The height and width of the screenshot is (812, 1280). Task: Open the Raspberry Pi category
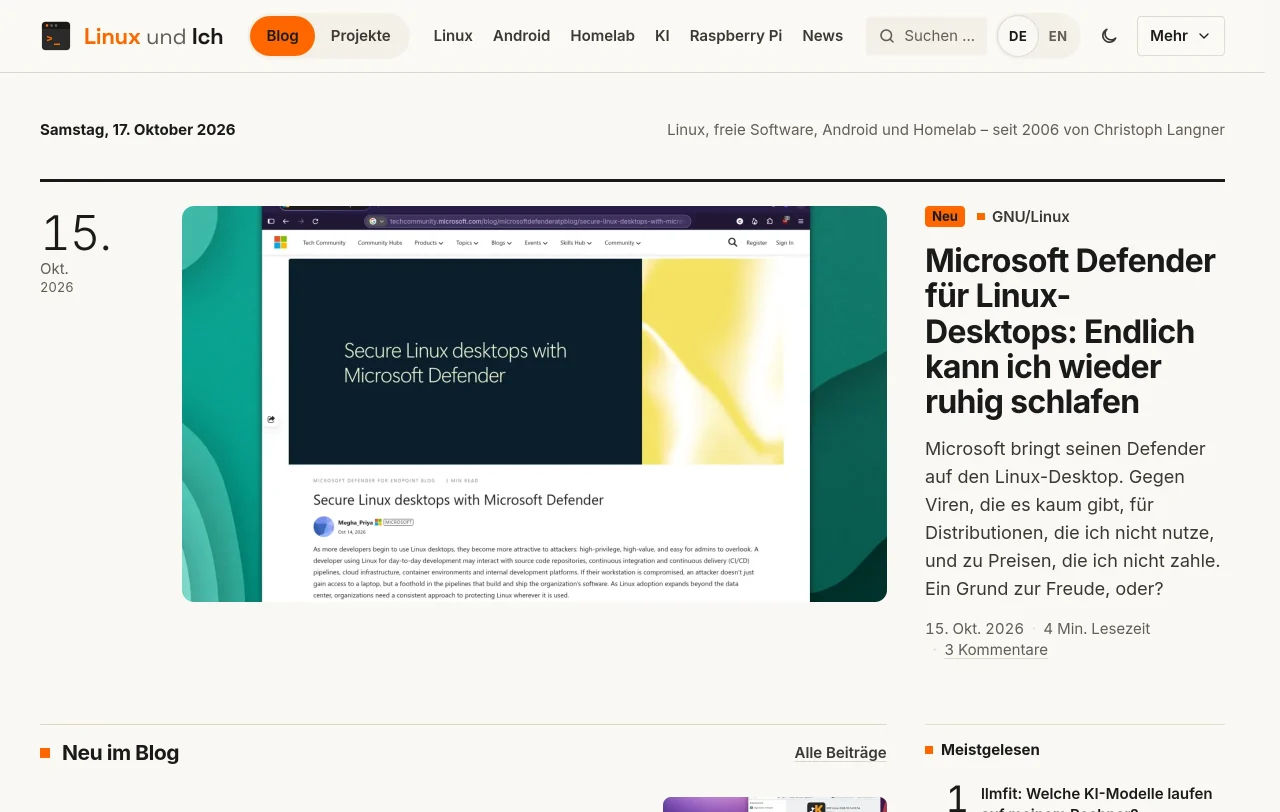(x=736, y=36)
